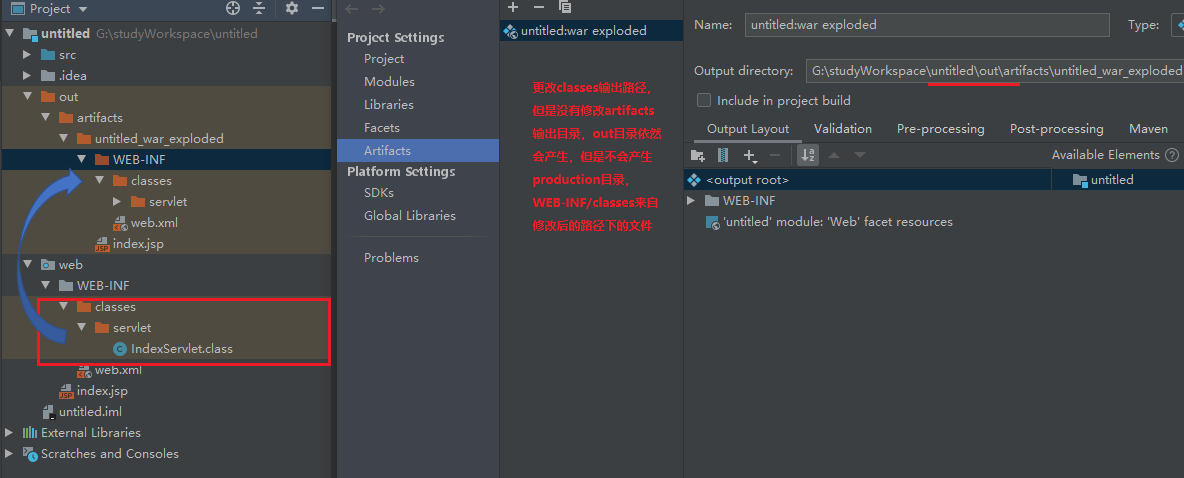Viewport: 1184px width, 478px height.
Task: Click Create Archive icon in Output Layout toolbar
Action: [723, 155]
